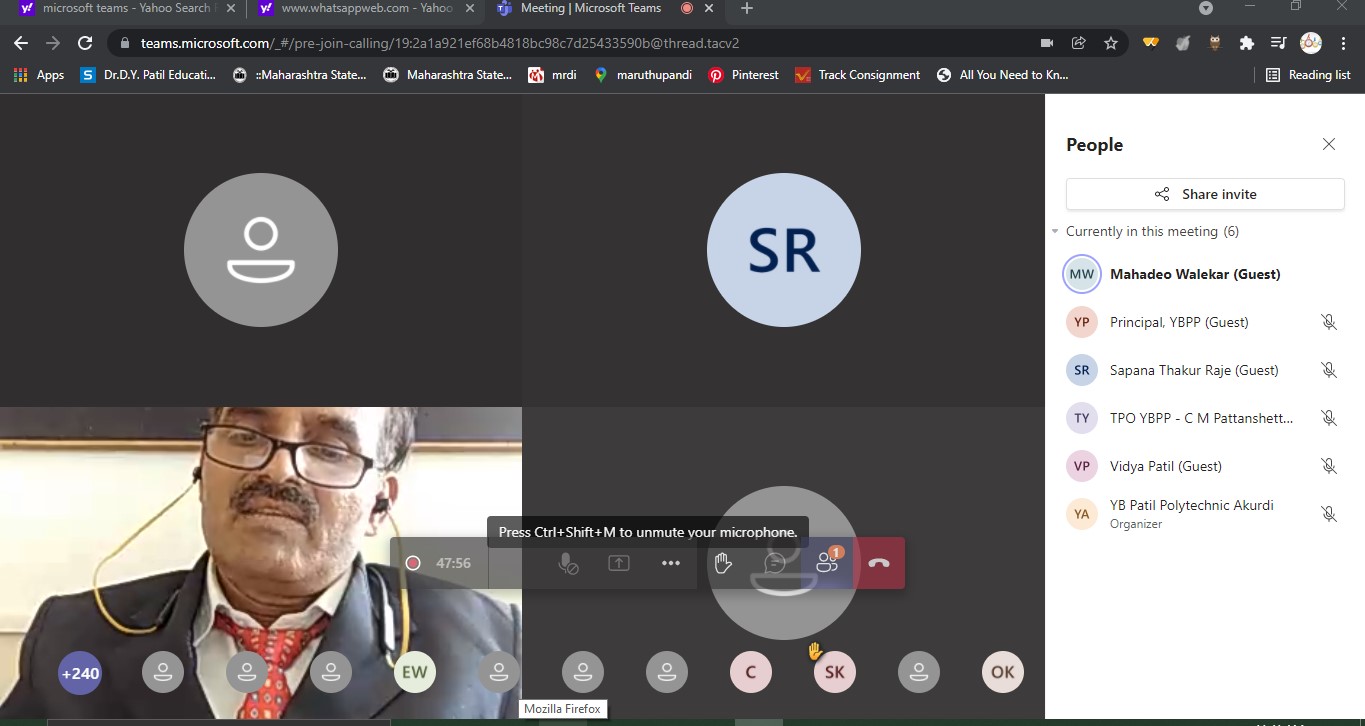Close the People panel
The image size is (1365, 726).
click(1329, 144)
